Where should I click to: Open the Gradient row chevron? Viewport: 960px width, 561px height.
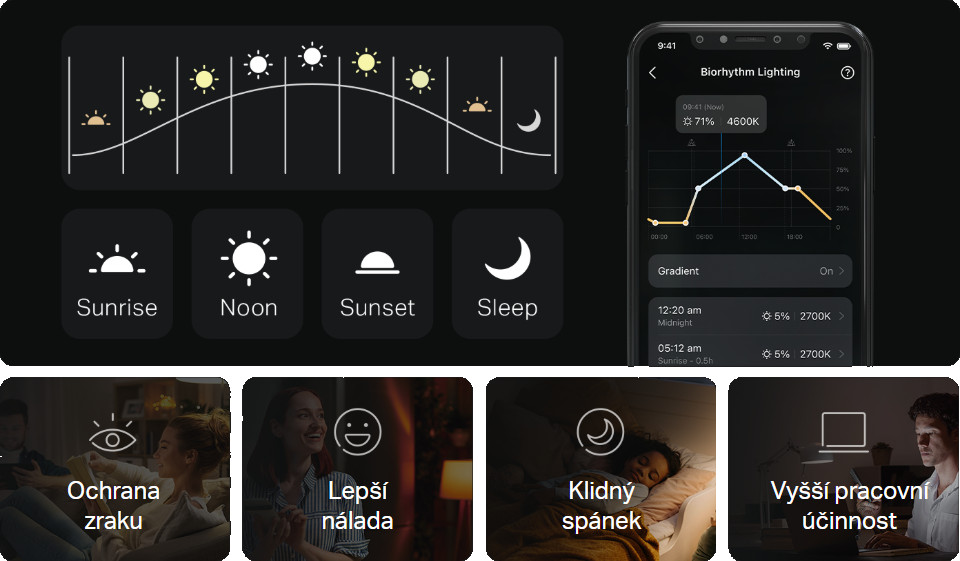842,271
